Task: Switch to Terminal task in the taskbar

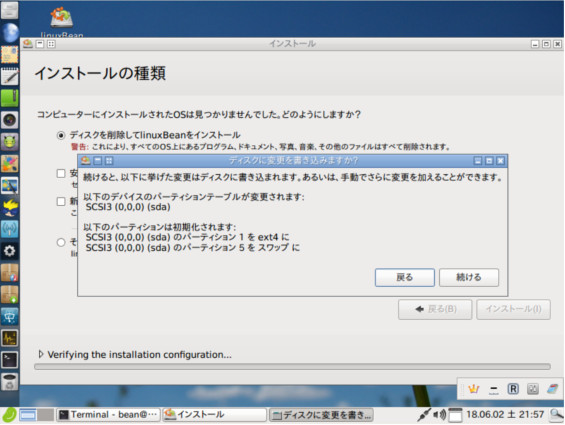Action: pyautogui.click(x=108, y=415)
